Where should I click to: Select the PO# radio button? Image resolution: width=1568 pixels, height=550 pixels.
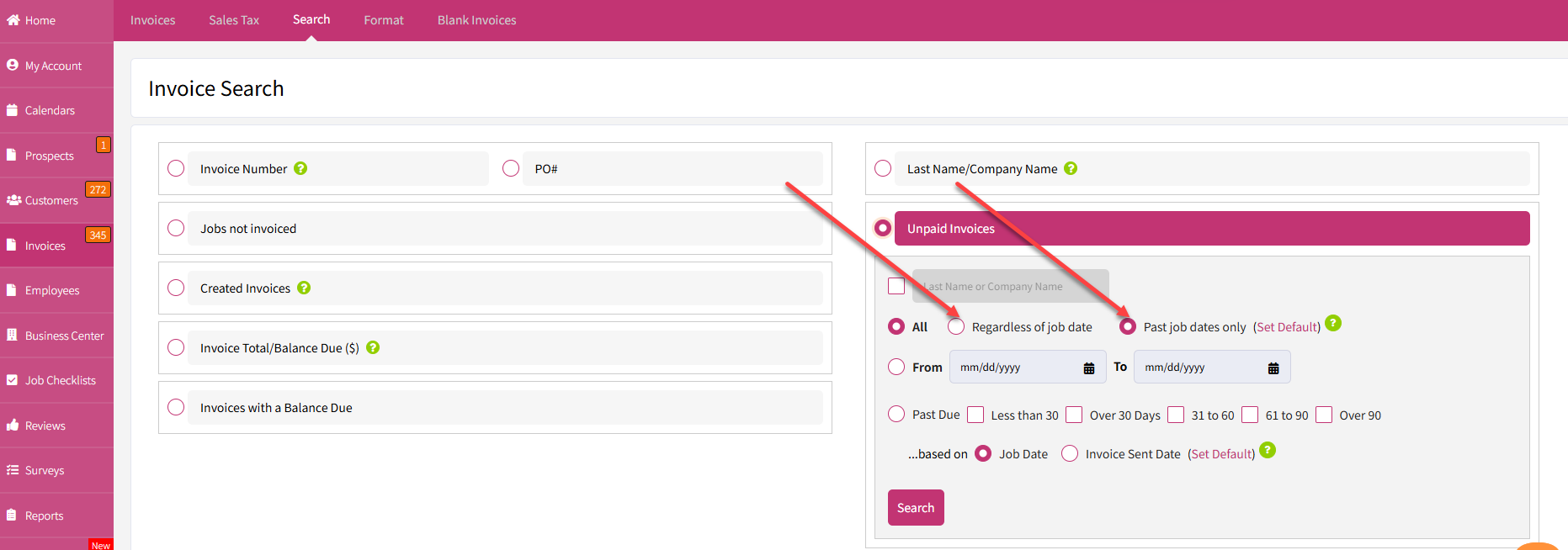[x=511, y=168]
